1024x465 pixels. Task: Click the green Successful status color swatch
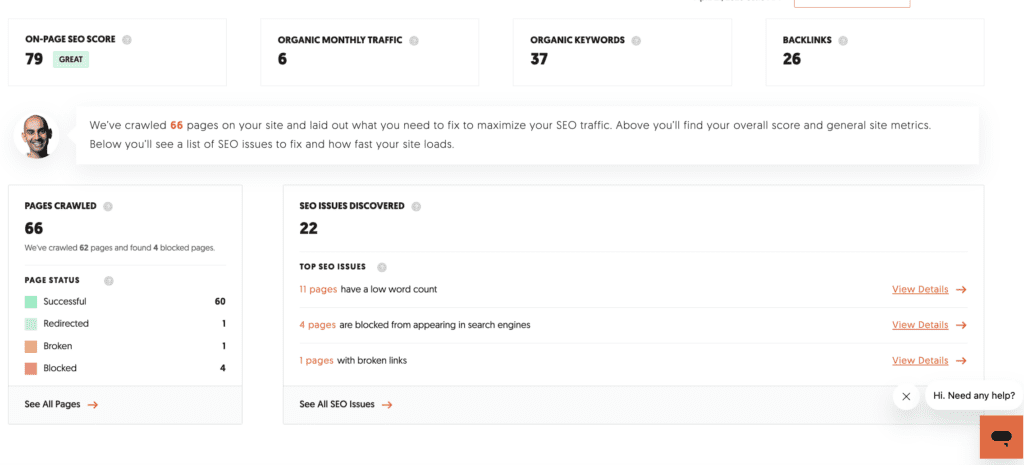(x=31, y=302)
